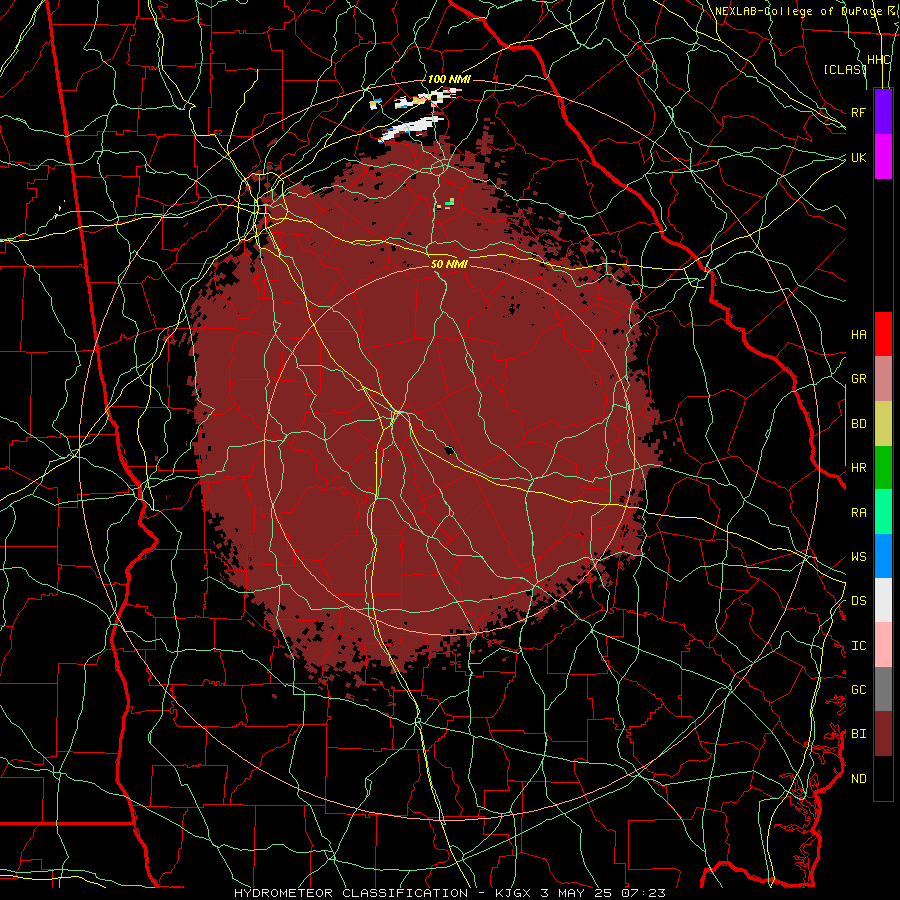
Task: Click the GR salmon legend swatch
Action: click(883, 379)
